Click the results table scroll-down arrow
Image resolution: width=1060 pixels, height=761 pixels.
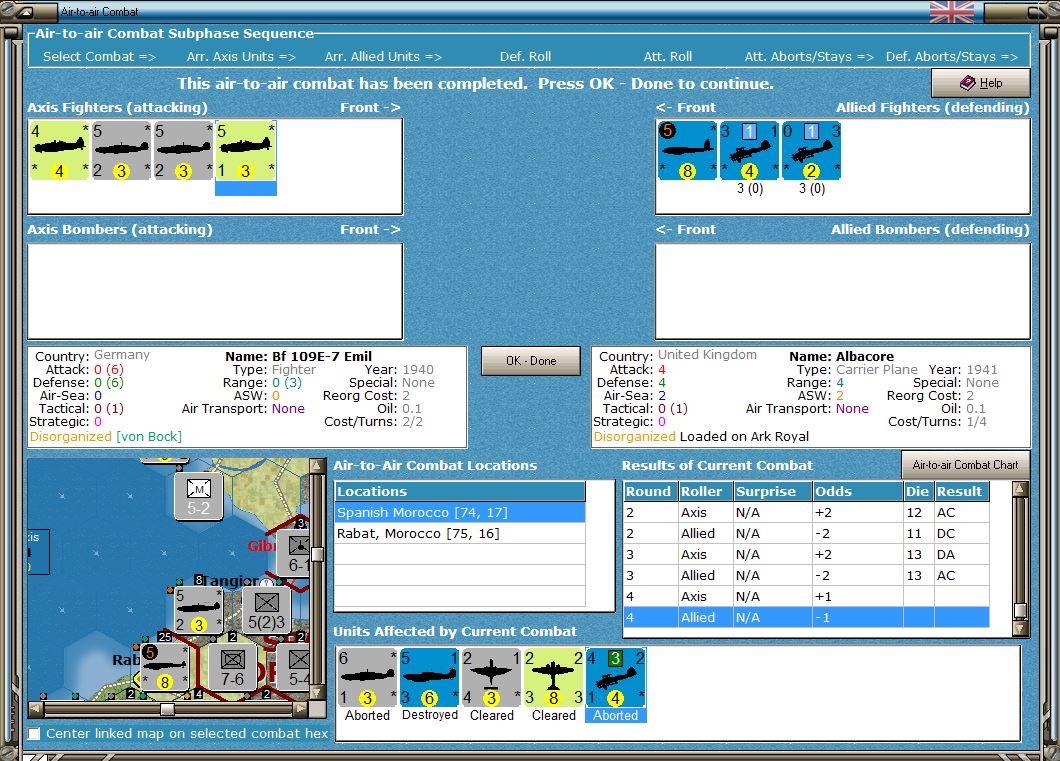pos(1020,629)
